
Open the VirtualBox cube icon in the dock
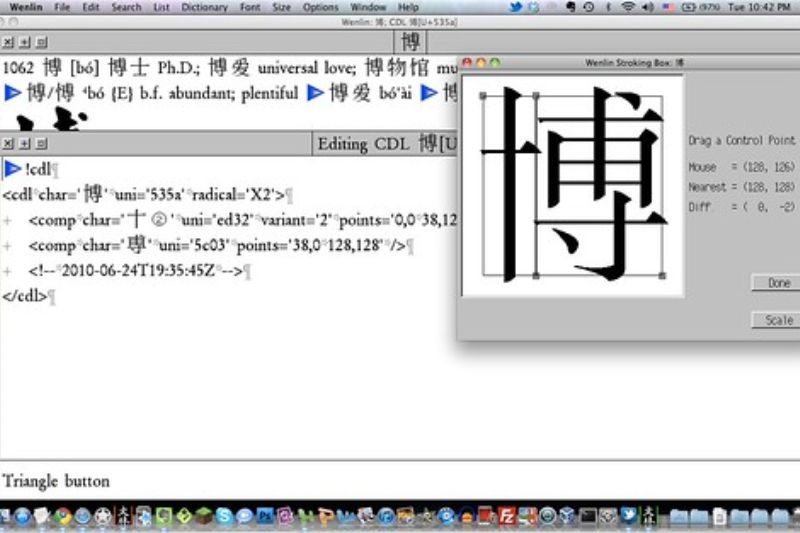point(567,517)
